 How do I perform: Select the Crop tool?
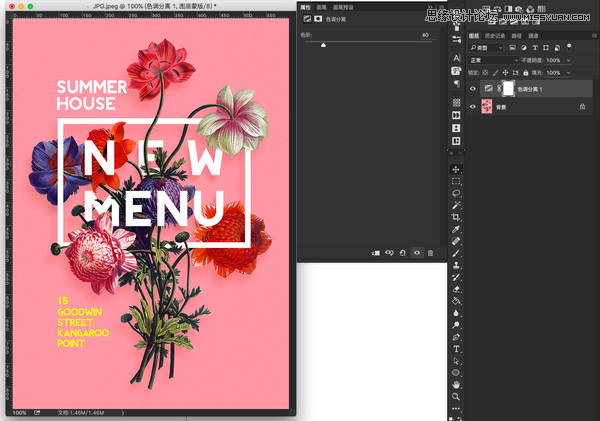456,217
